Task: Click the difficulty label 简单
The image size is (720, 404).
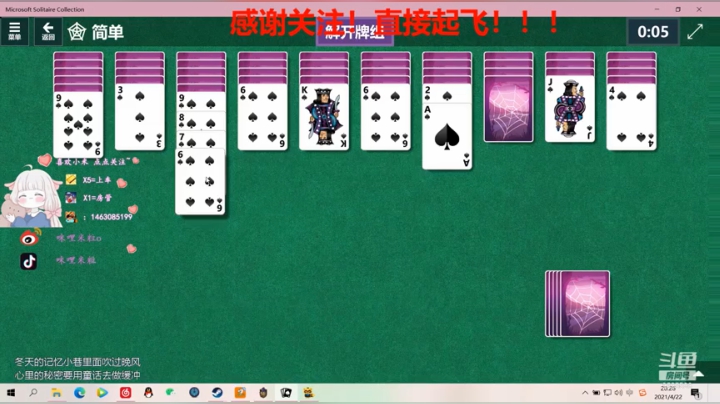Action: (108, 32)
